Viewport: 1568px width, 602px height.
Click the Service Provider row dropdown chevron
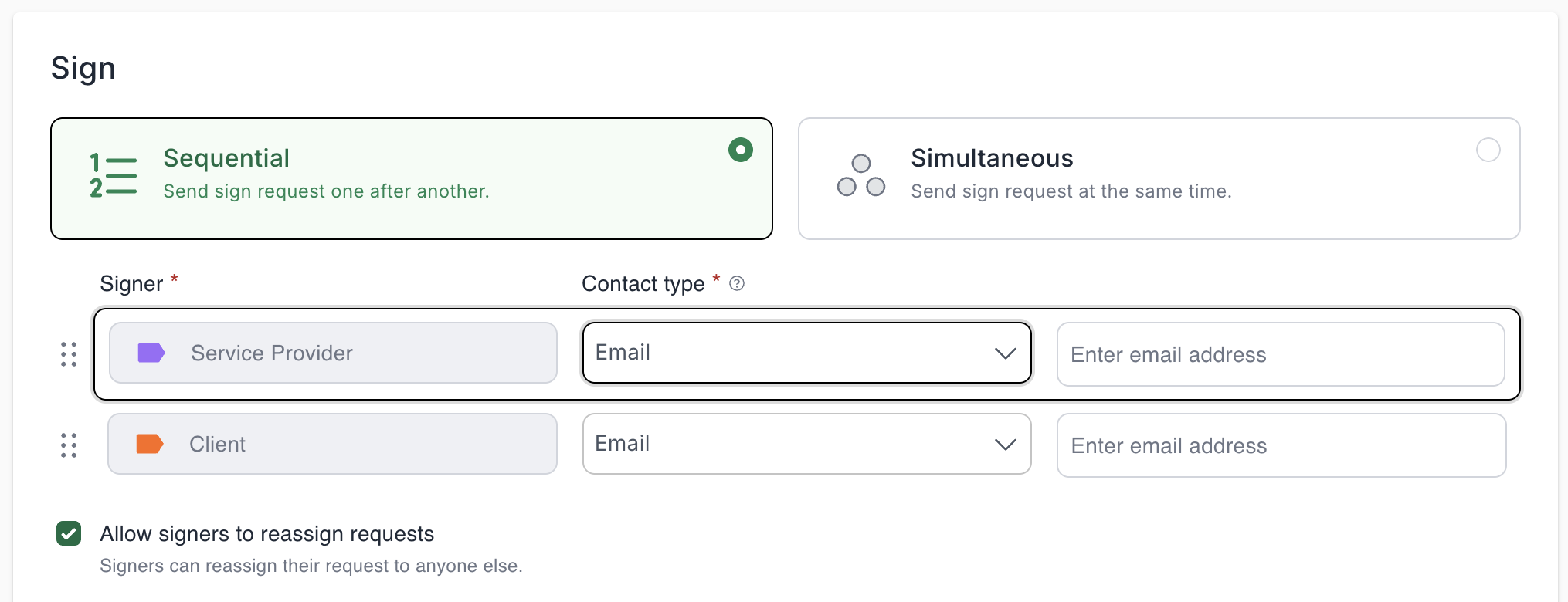tap(1005, 353)
